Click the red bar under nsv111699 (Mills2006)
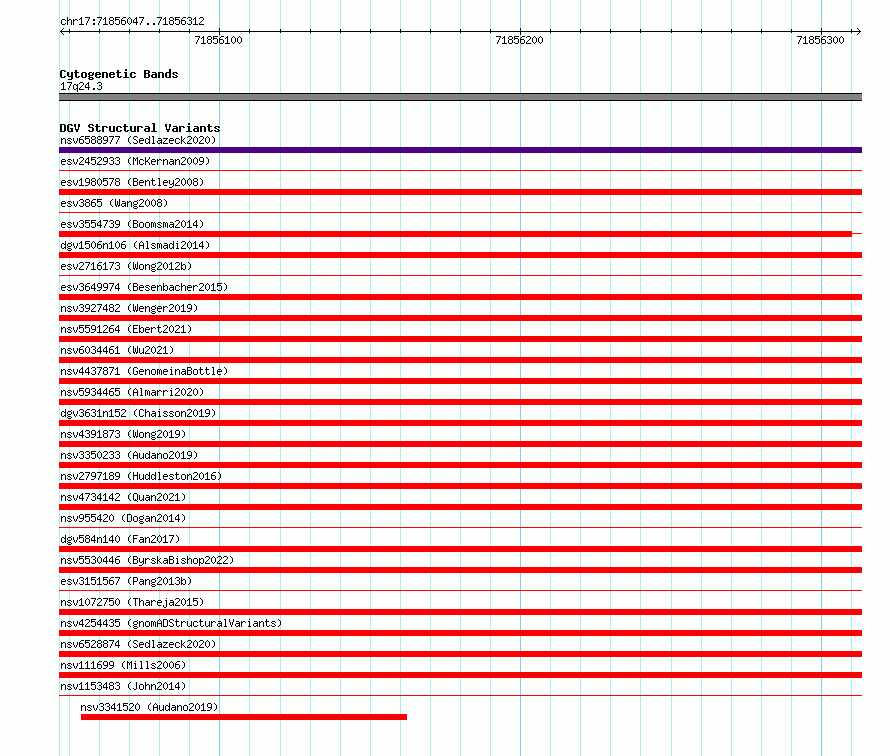890x756 pixels. (460, 675)
